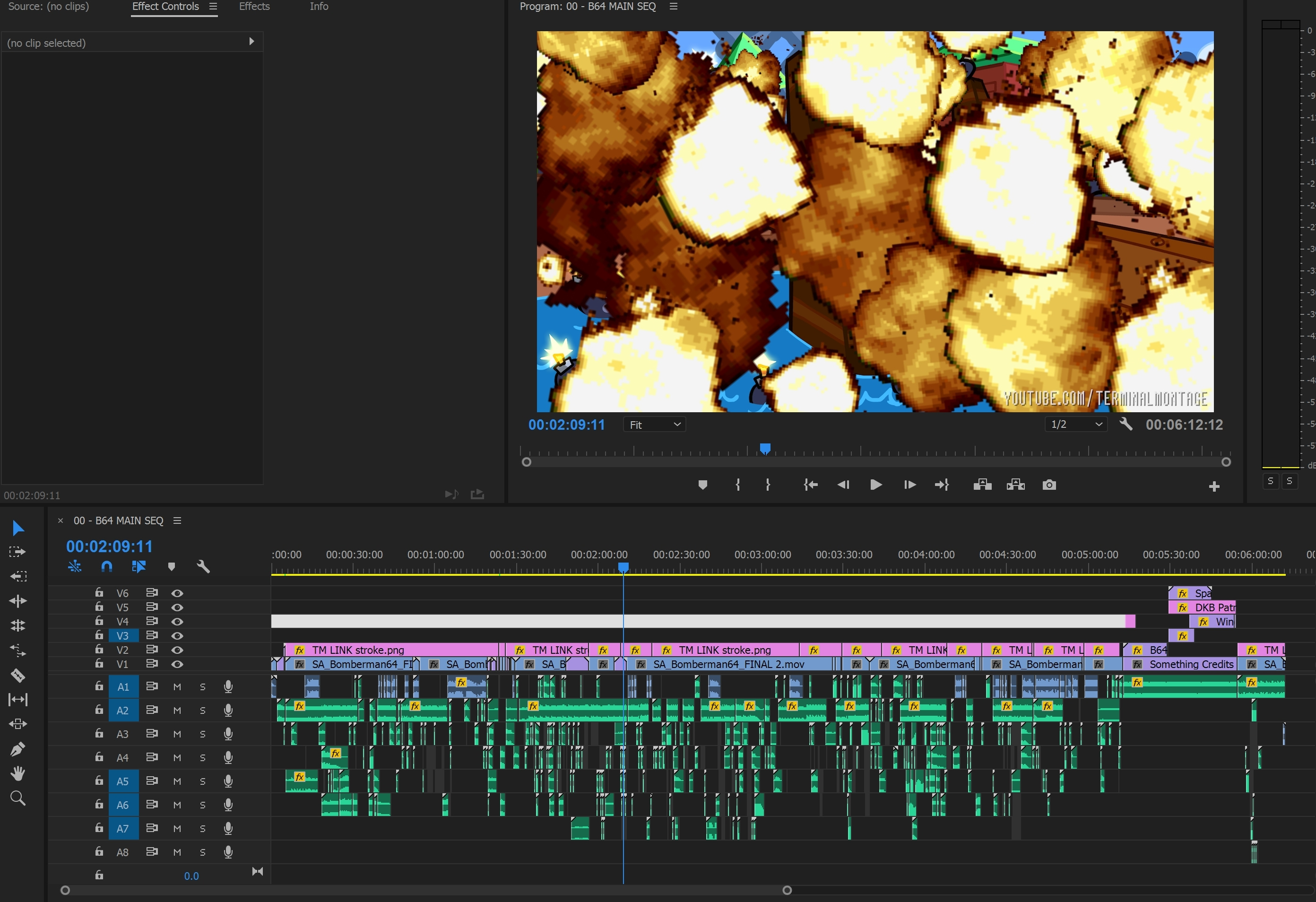Click the Extract button in Program Monitor
The width and height of the screenshot is (1316, 902).
click(x=1016, y=485)
